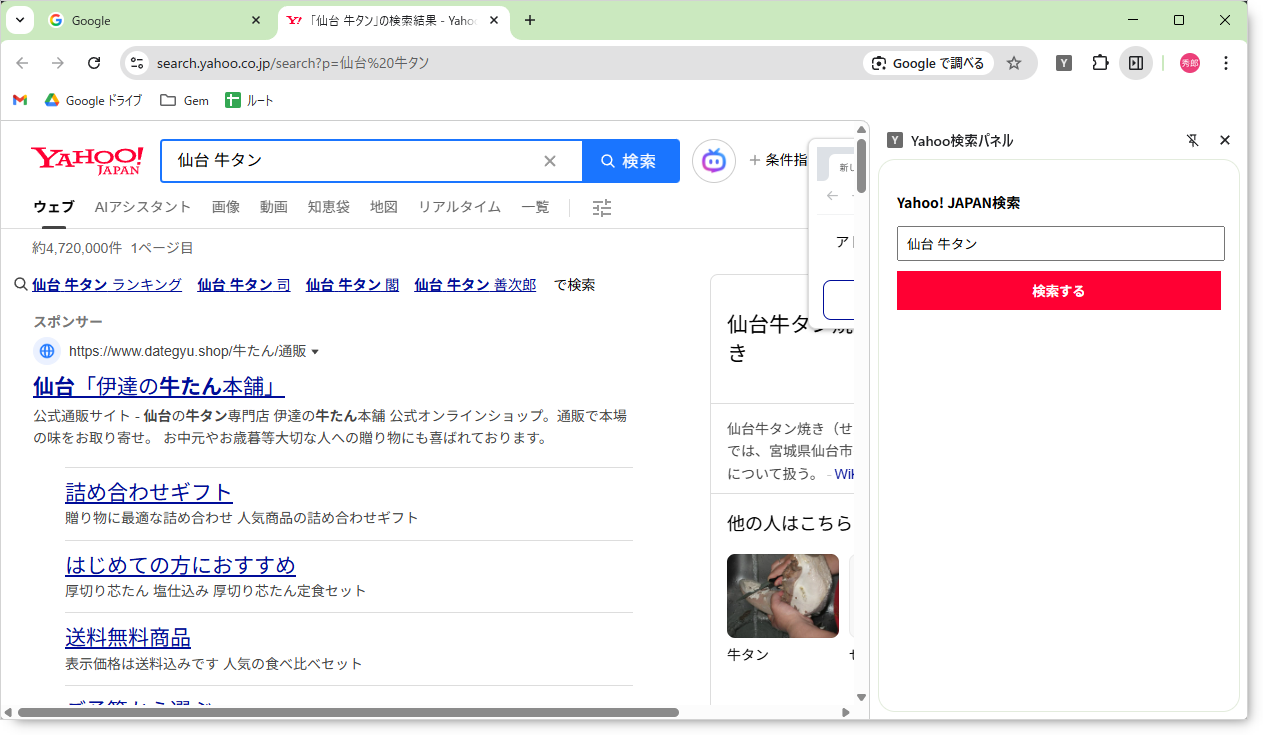Bookmark this page with the star icon

click(1014, 63)
